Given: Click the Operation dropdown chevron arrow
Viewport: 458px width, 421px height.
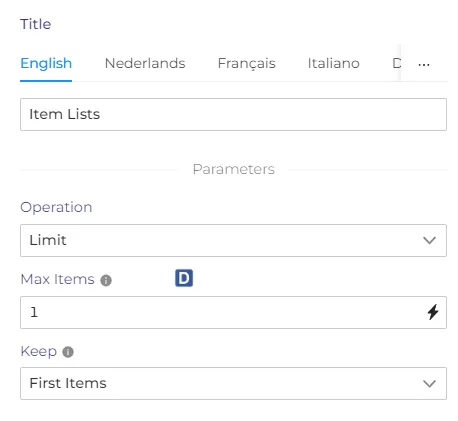Looking at the screenshot, I should pos(429,240).
